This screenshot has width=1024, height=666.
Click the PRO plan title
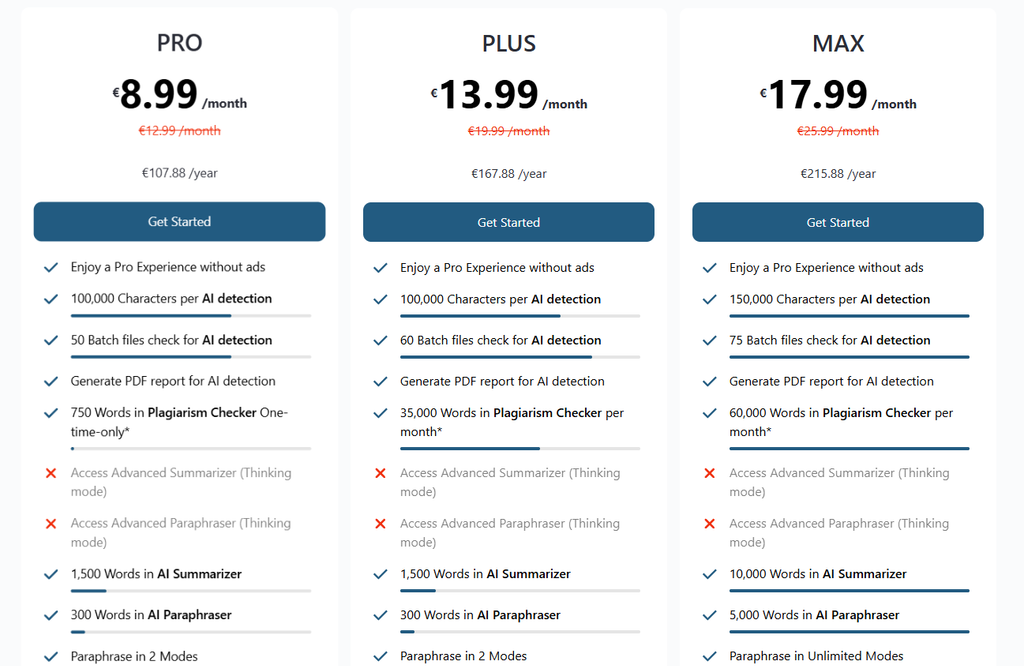pos(180,43)
